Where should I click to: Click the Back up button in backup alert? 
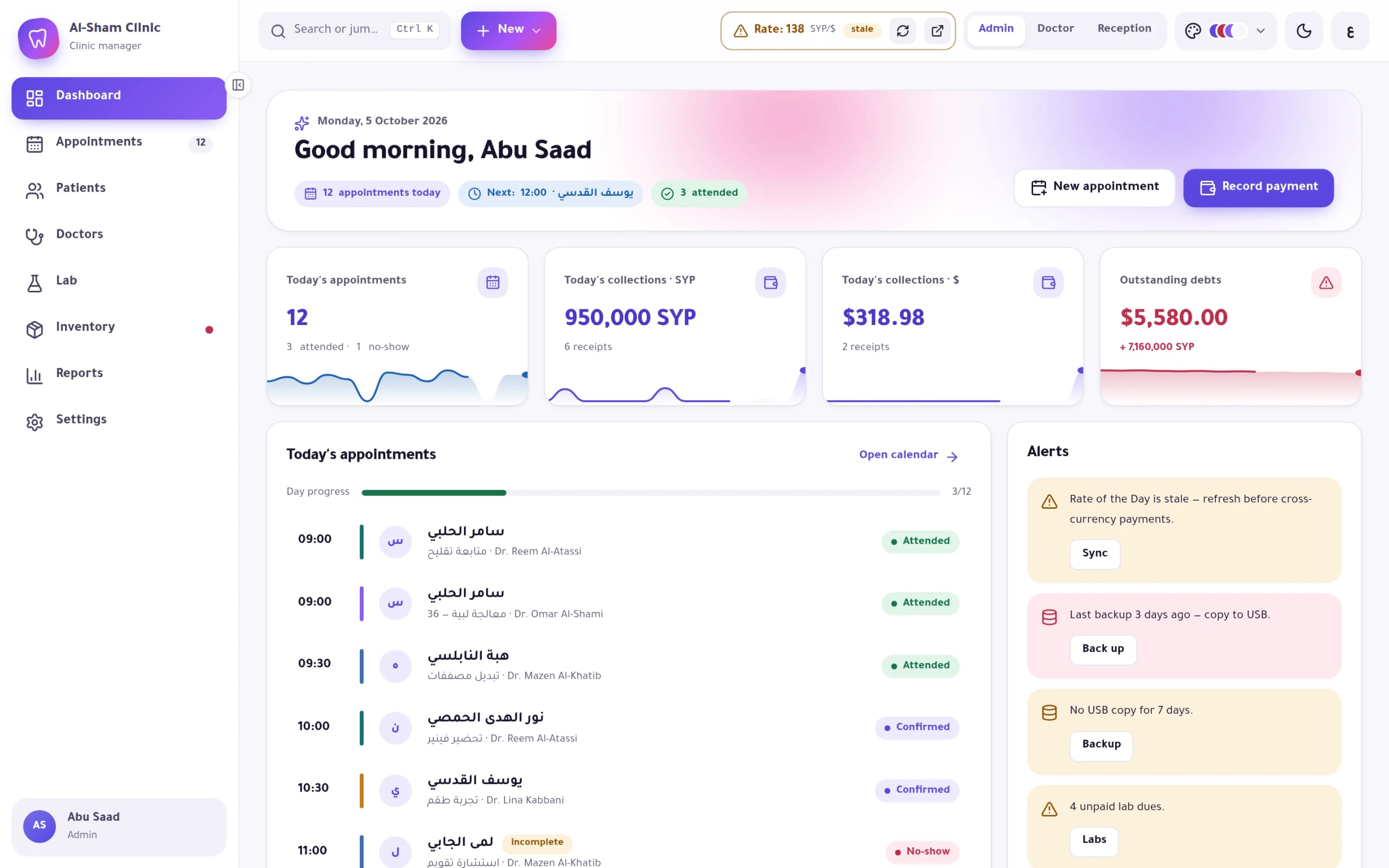1103,649
